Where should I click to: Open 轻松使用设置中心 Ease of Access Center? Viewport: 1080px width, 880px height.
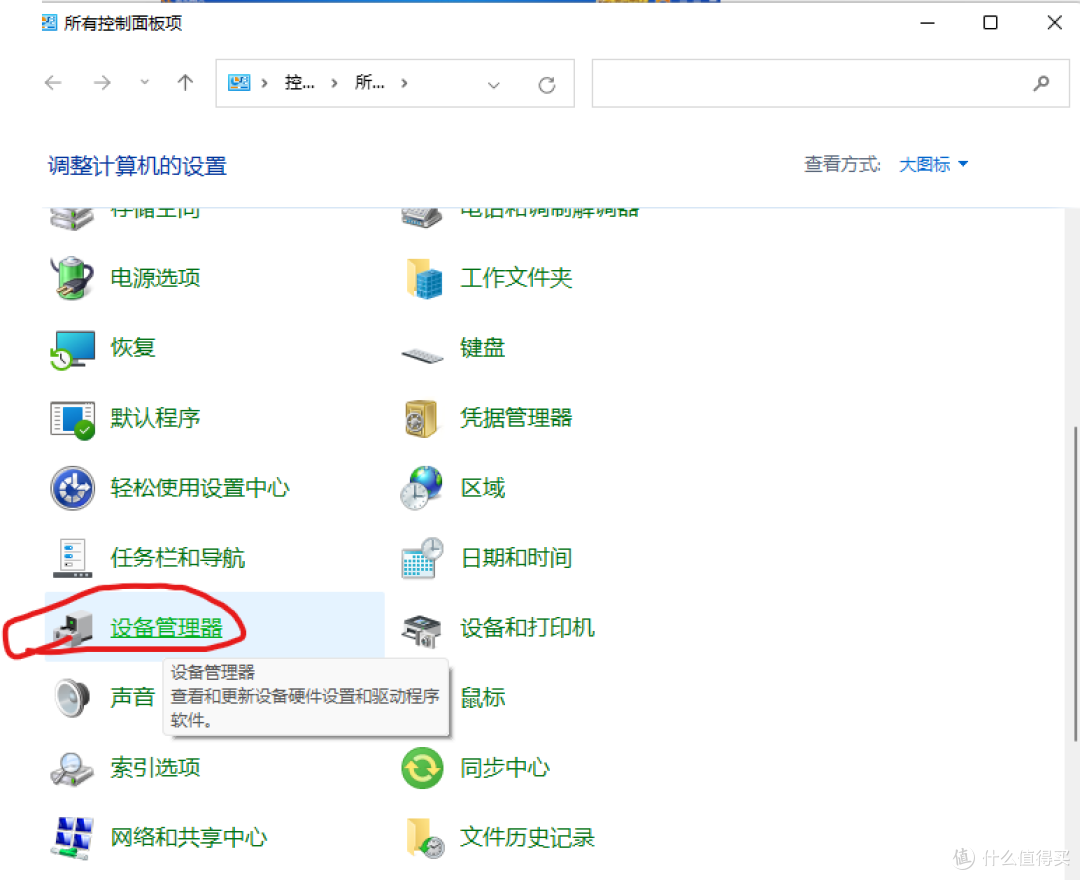coord(201,488)
